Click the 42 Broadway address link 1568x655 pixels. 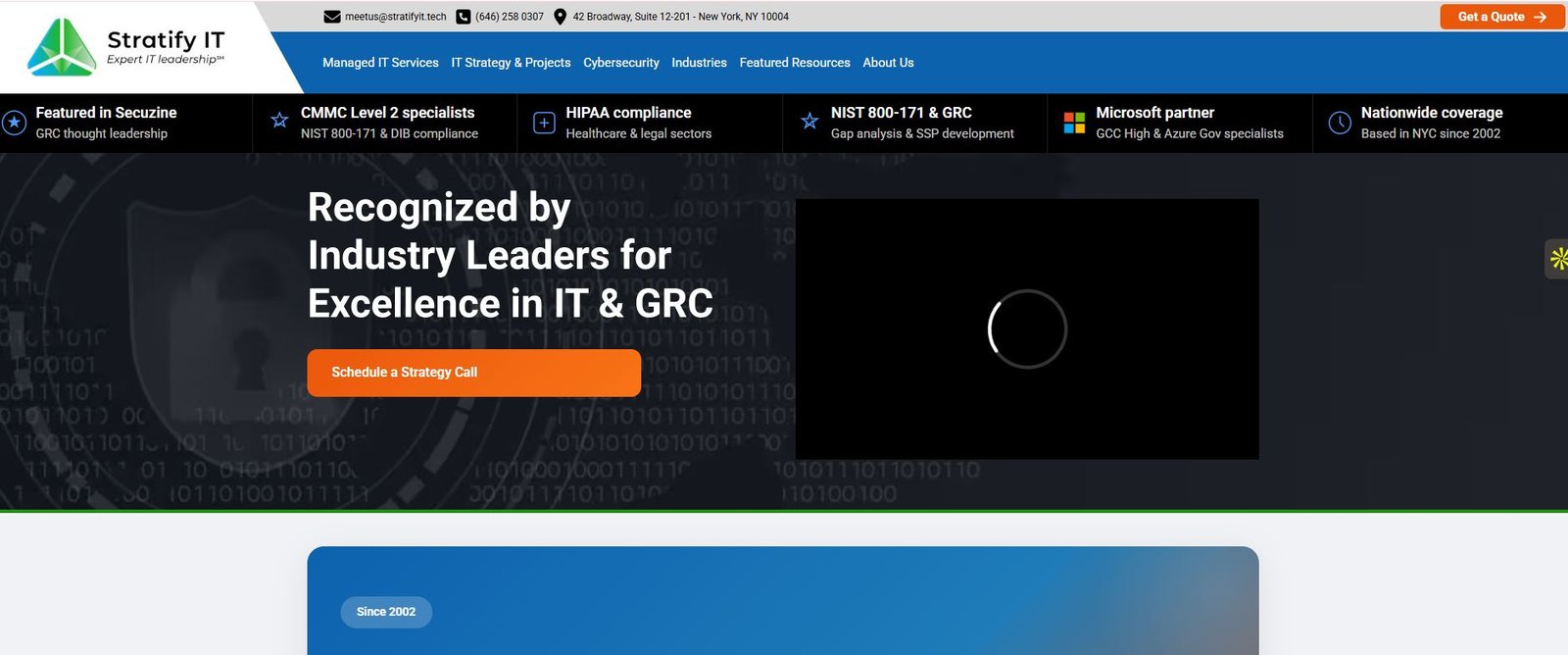click(x=680, y=17)
